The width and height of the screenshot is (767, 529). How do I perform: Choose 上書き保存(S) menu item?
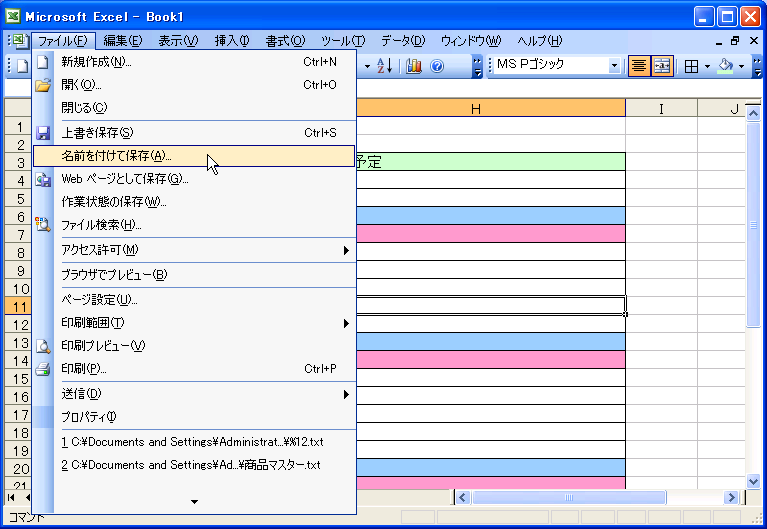pos(194,133)
